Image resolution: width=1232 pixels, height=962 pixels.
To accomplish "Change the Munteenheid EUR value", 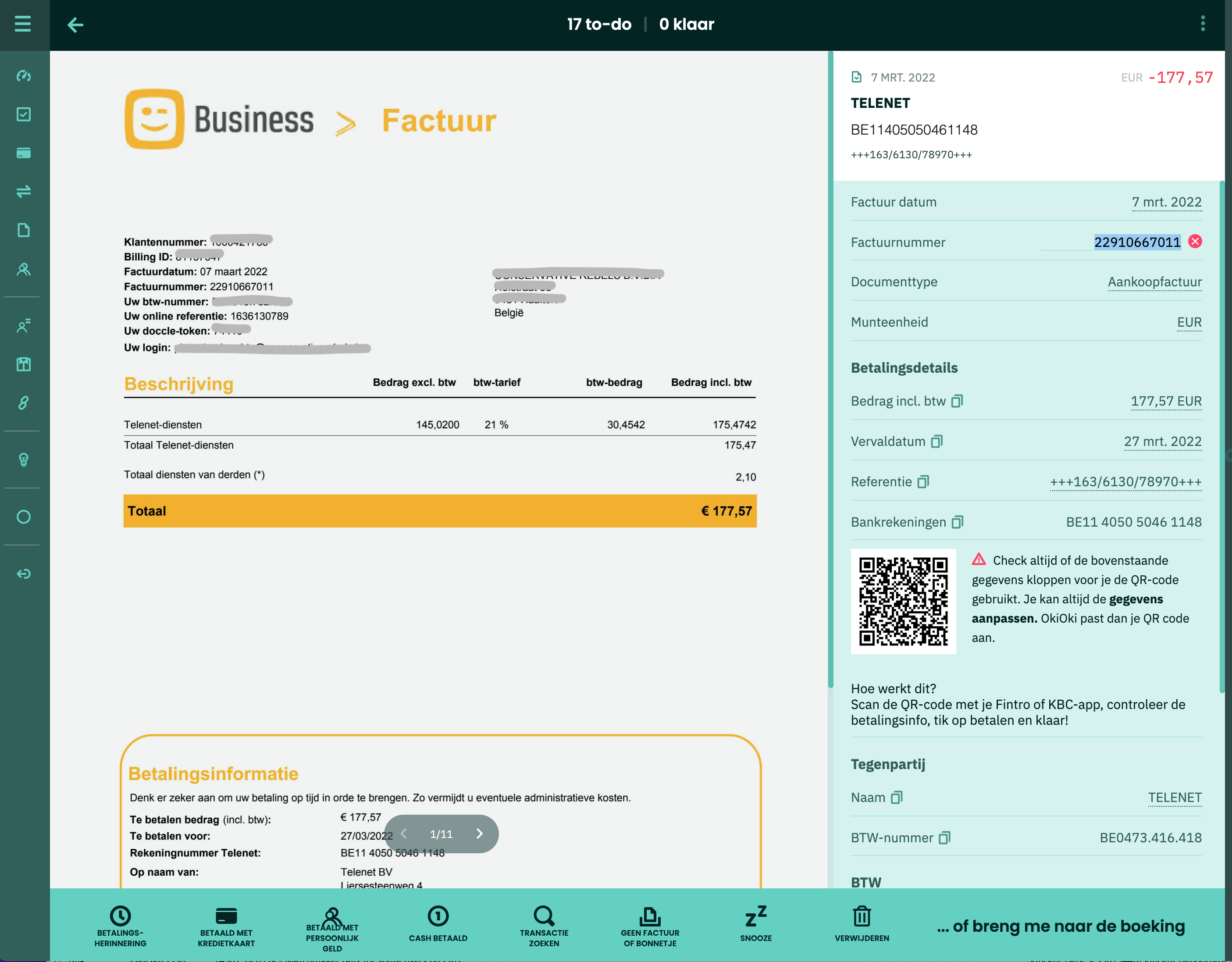I will tap(1189, 322).
